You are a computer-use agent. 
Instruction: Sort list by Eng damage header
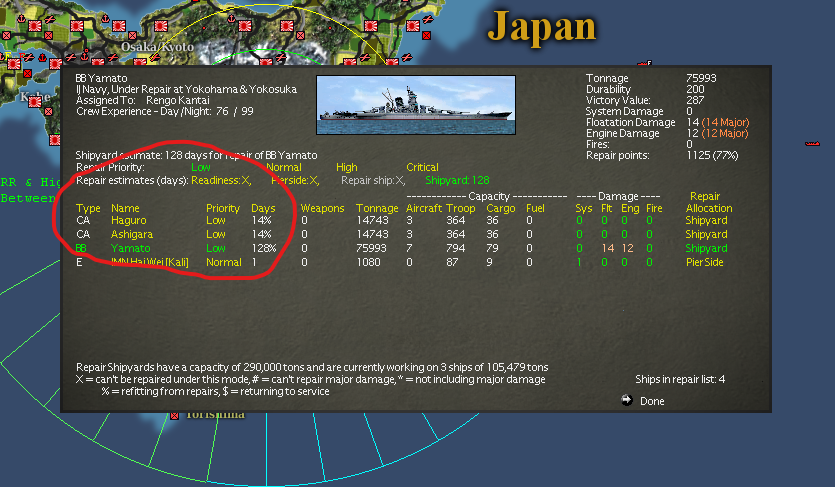tap(630, 209)
